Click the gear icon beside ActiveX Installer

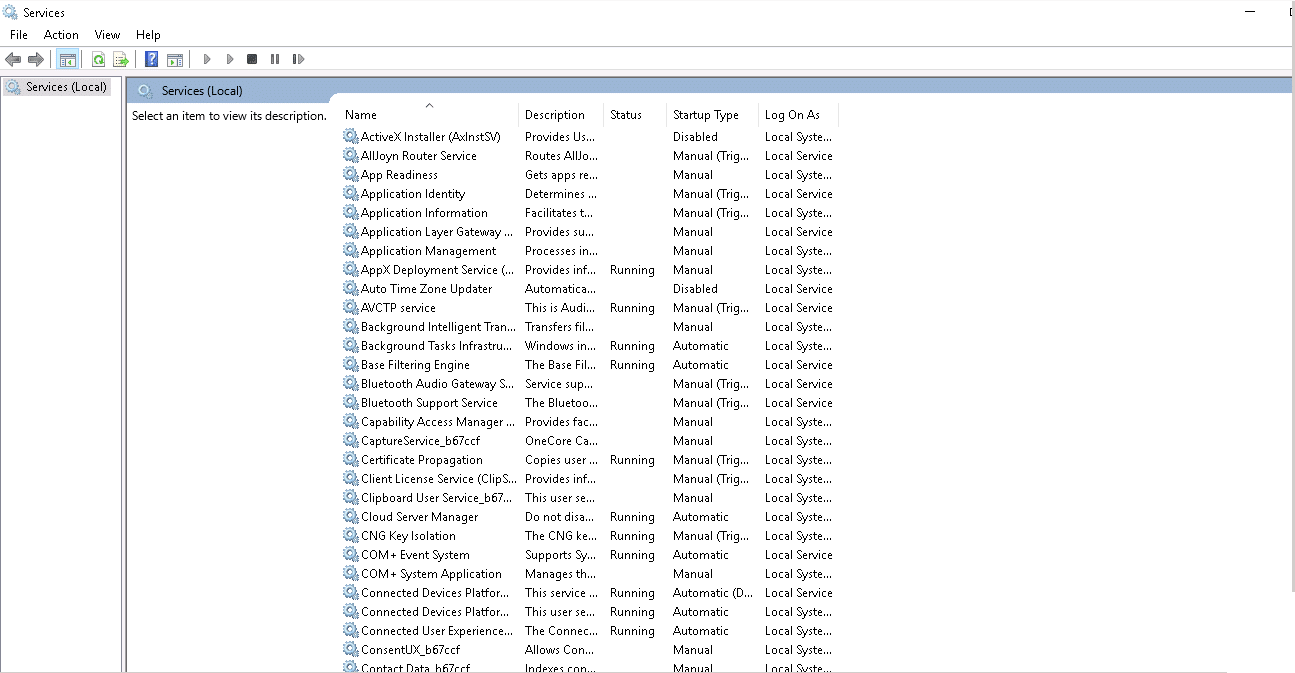click(x=350, y=136)
